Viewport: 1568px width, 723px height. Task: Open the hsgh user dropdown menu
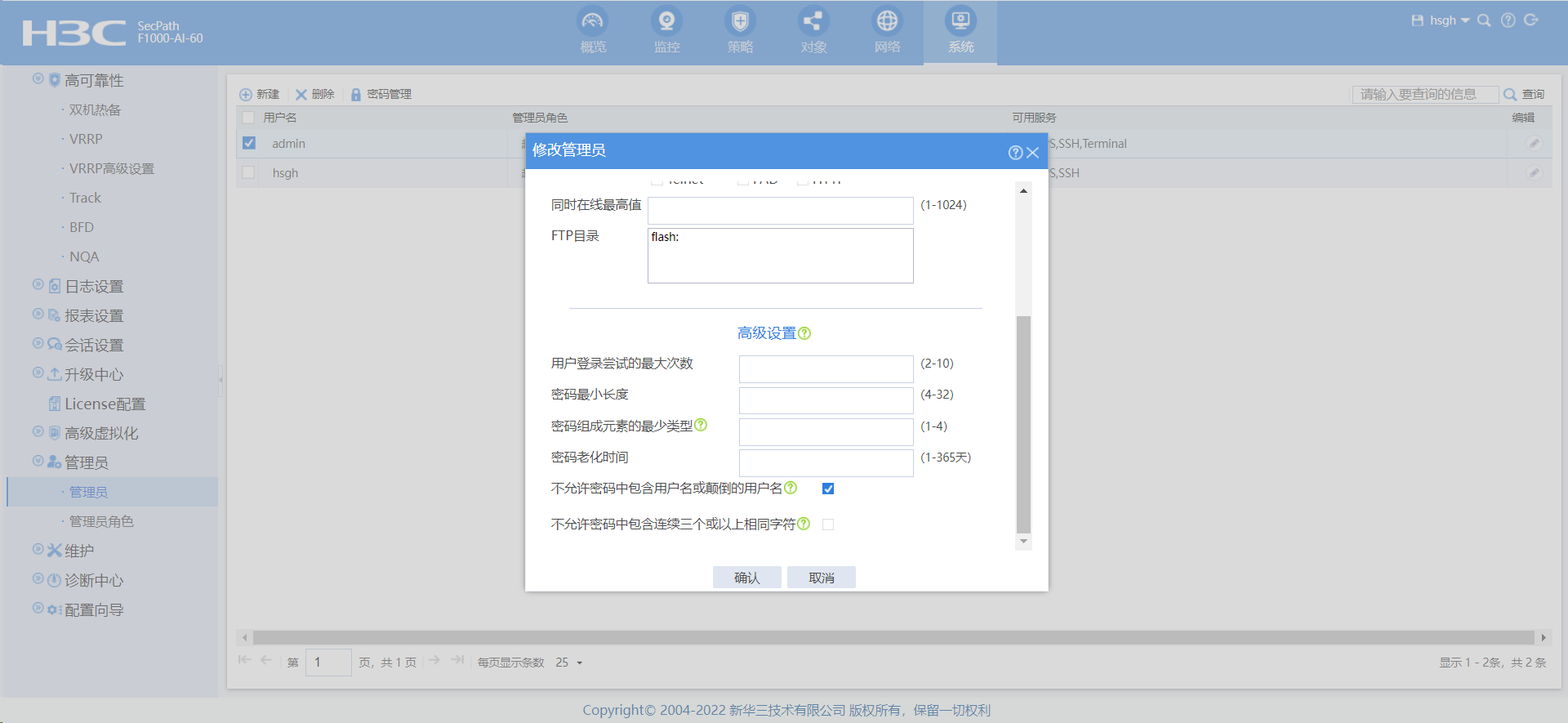[x=1450, y=20]
